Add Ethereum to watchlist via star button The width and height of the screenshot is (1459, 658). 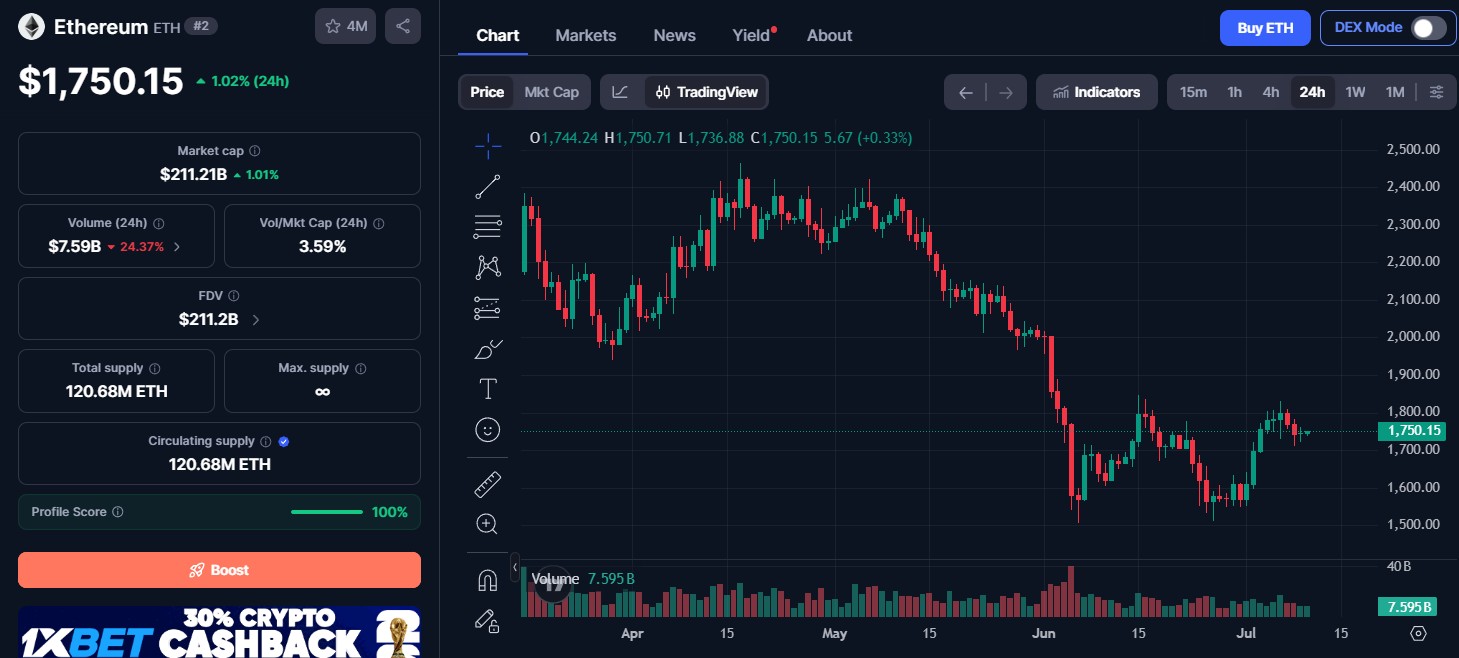(x=346, y=26)
